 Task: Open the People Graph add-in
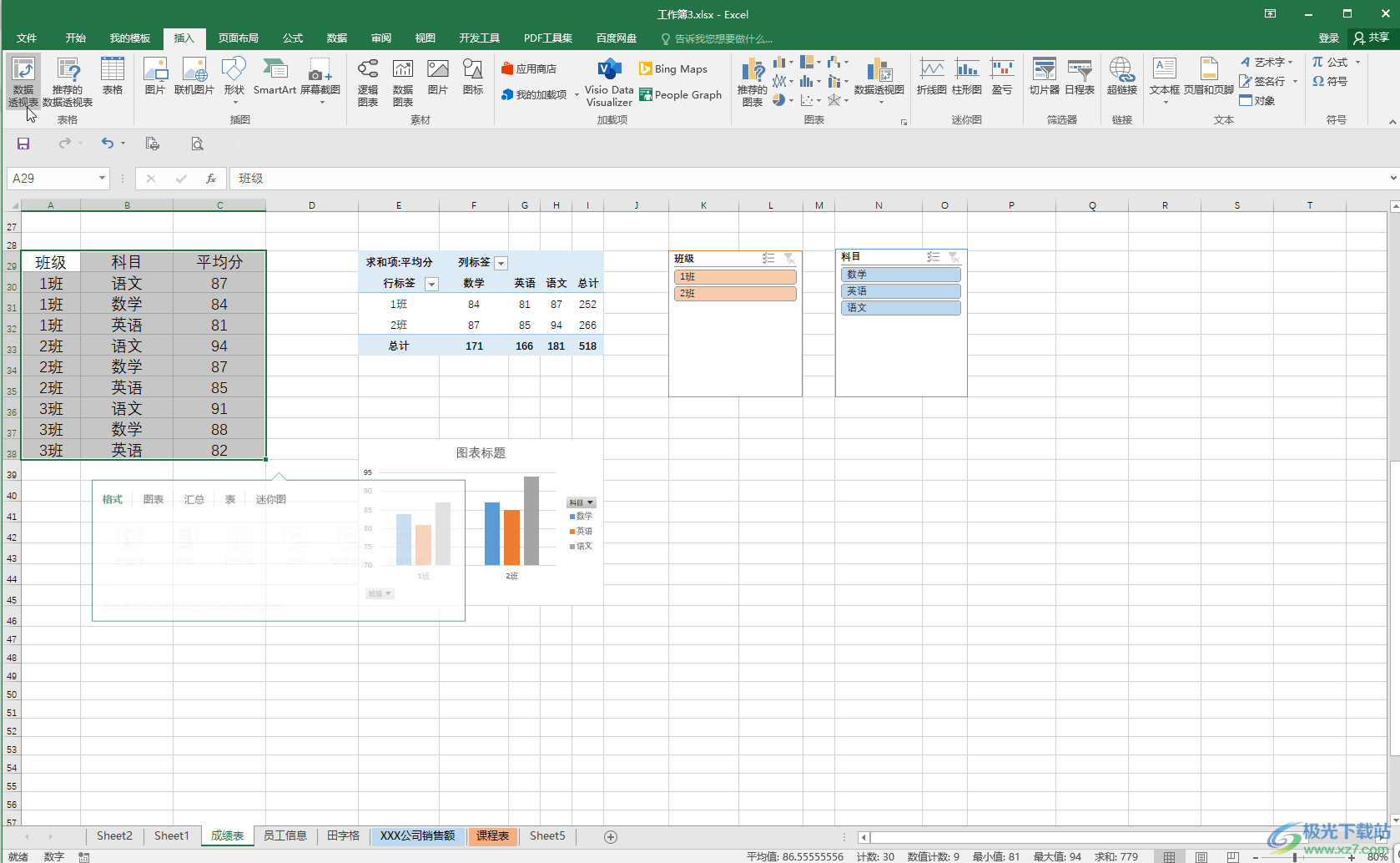pos(680,94)
